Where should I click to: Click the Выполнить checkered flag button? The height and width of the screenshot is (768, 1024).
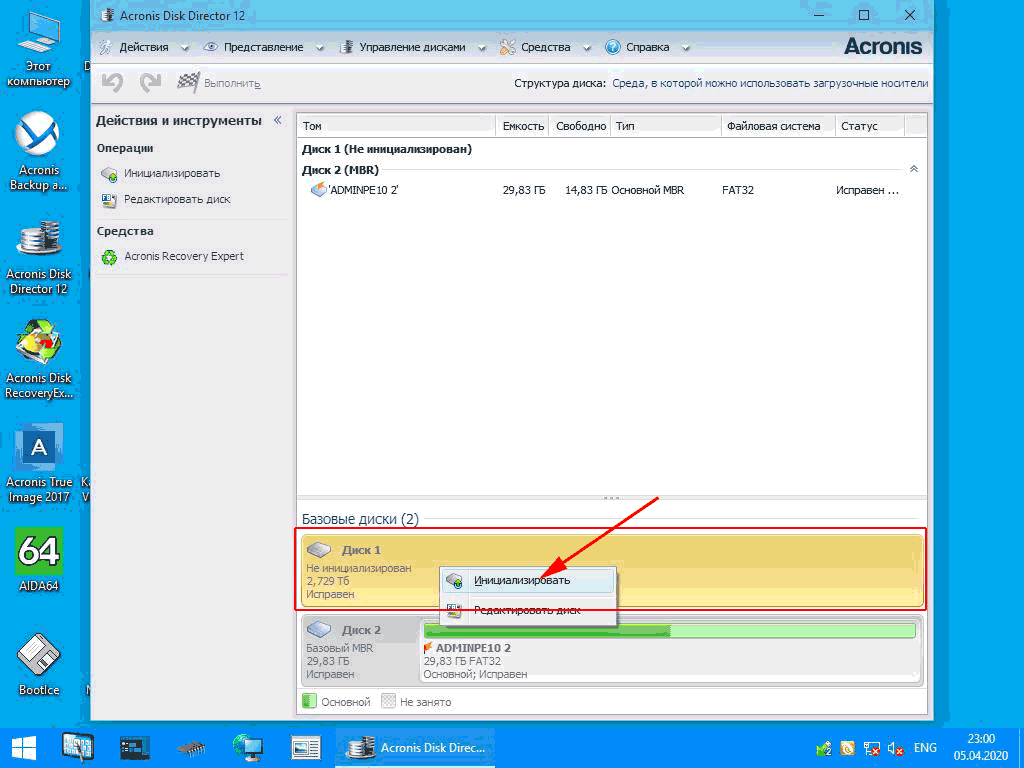coord(218,83)
